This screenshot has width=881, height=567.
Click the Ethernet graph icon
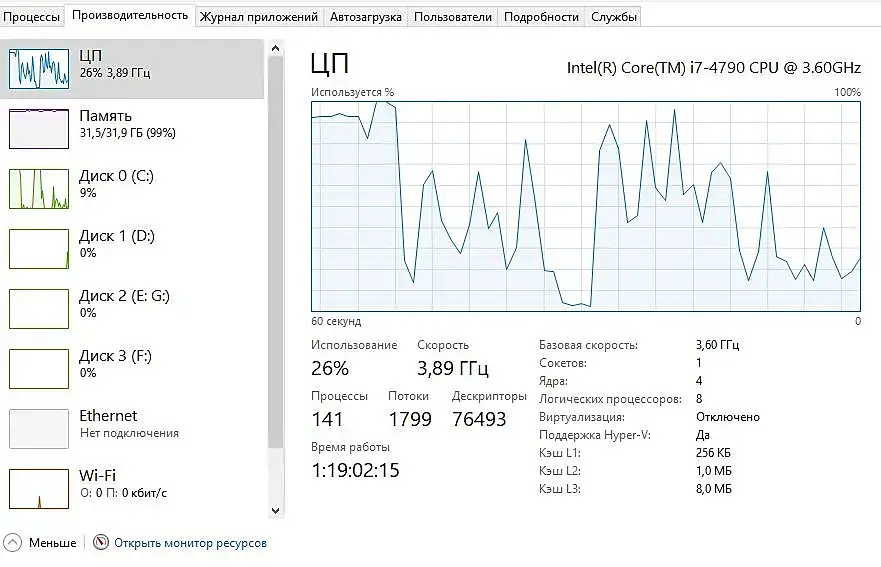click(x=39, y=429)
